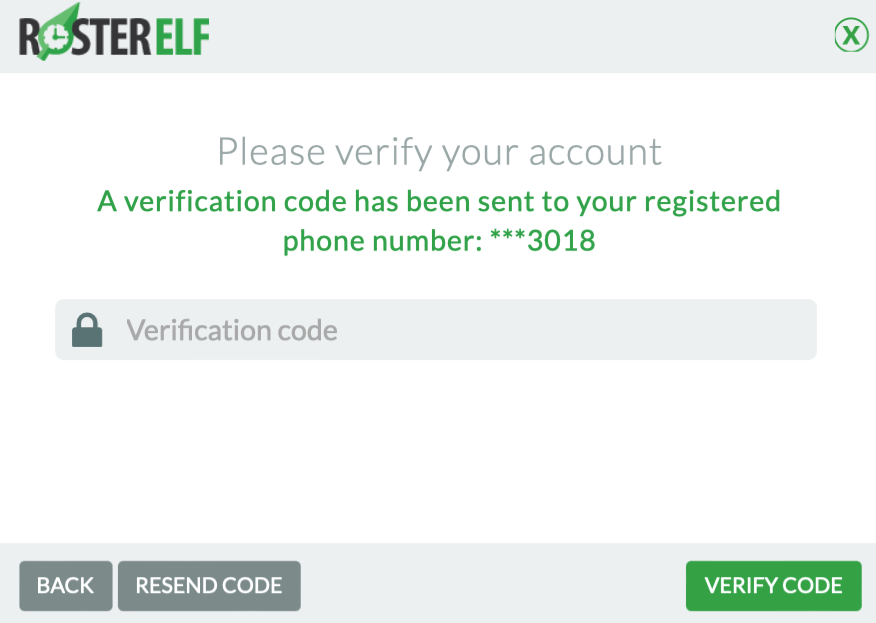The width and height of the screenshot is (876, 623).
Task: Click the empty area below the code field
Action: (438, 450)
